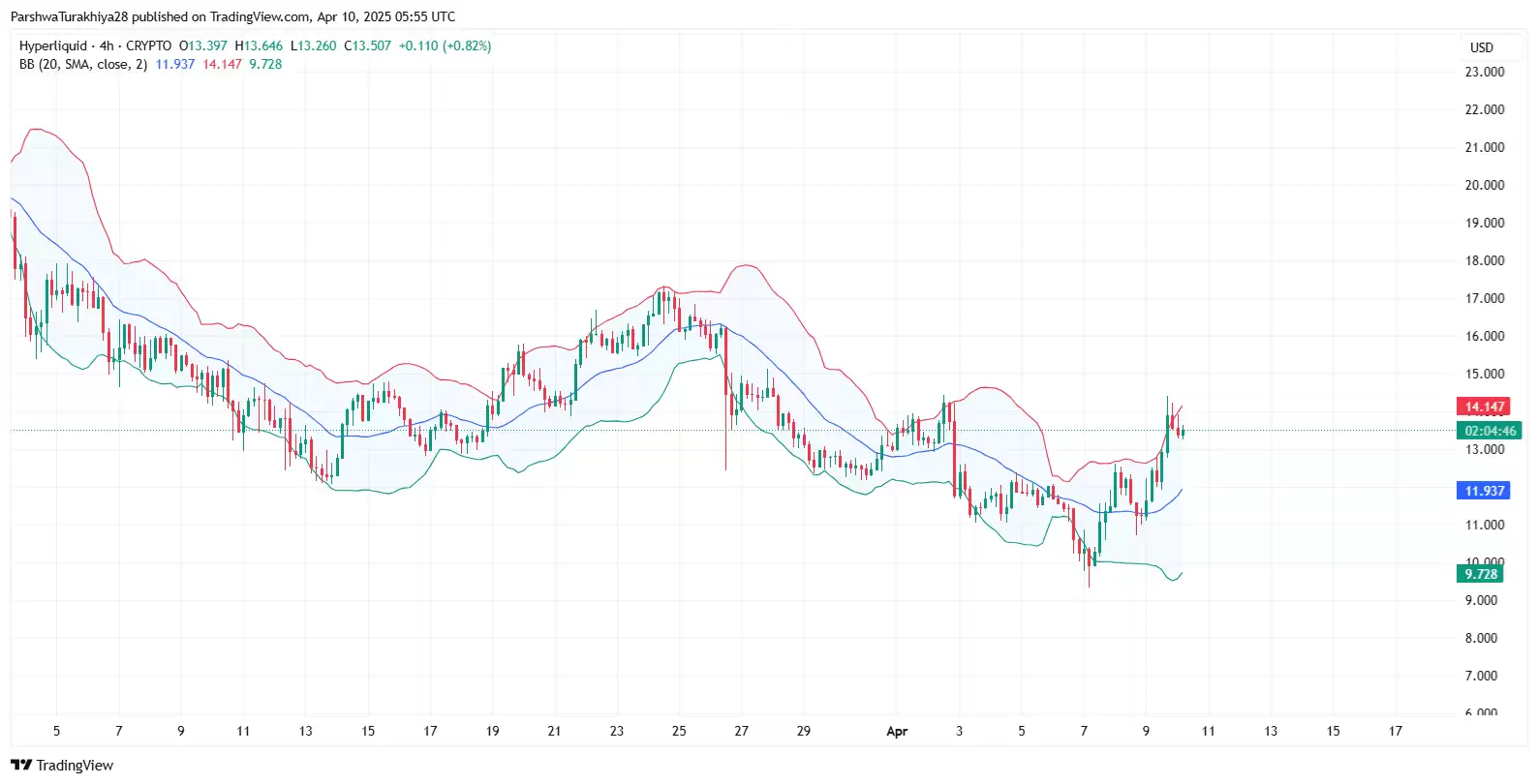
Task: Click the blue 11.937 value in BB legend
Action: [175, 64]
